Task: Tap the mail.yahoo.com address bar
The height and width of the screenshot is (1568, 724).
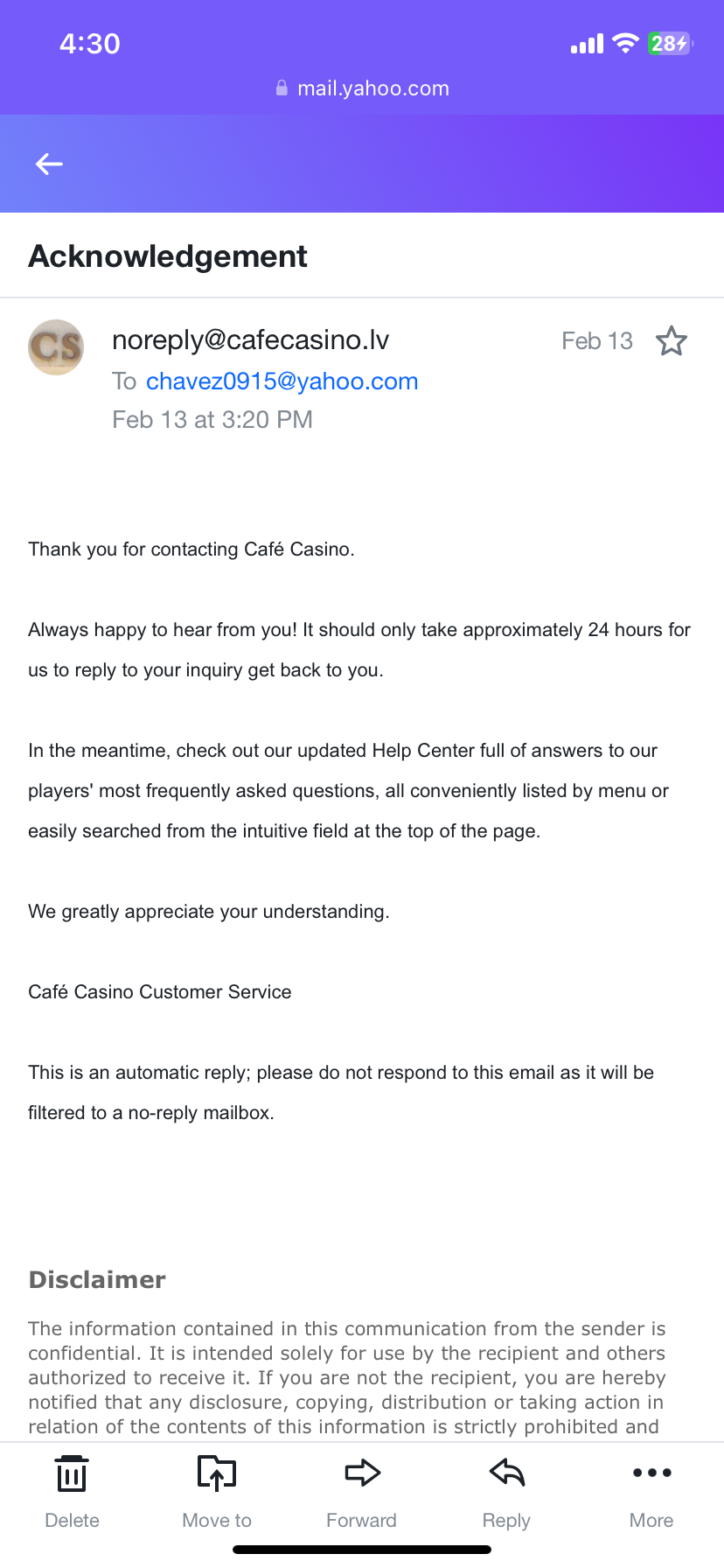Action: tap(372, 88)
